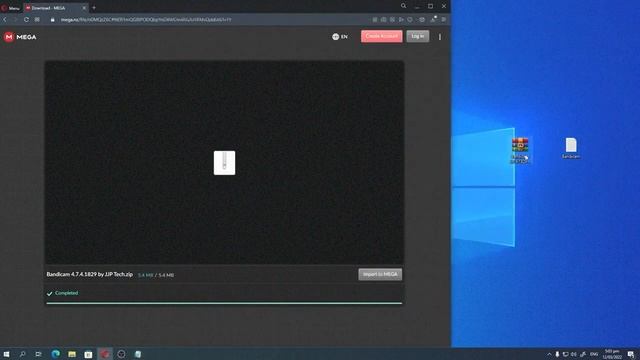The image size is (640, 360).
Task: Open Windows notification center
Action: 631,354
